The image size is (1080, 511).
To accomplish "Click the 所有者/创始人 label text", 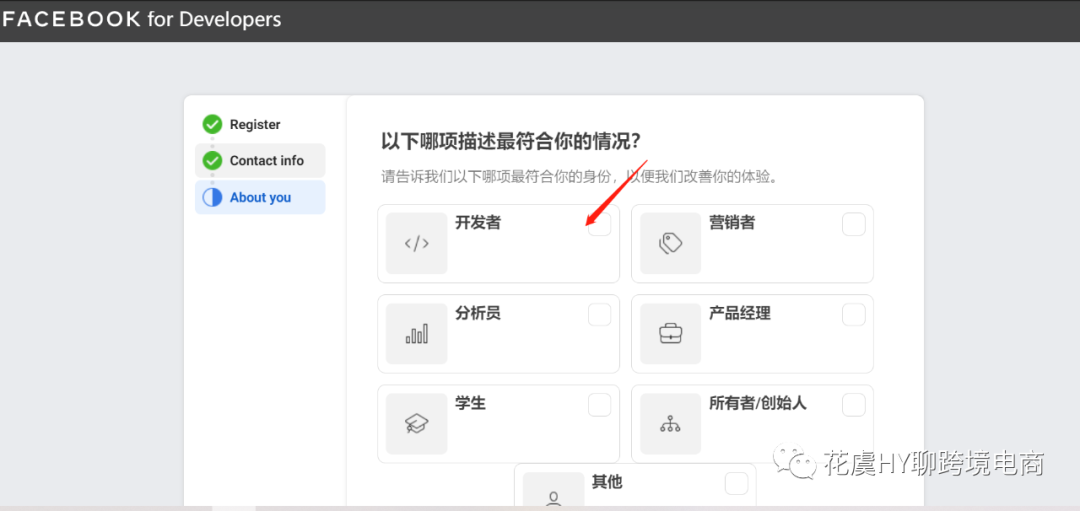I will click(x=758, y=404).
